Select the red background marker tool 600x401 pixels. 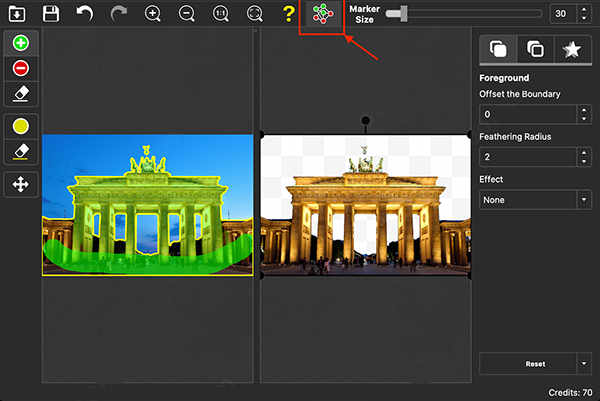tap(21, 68)
